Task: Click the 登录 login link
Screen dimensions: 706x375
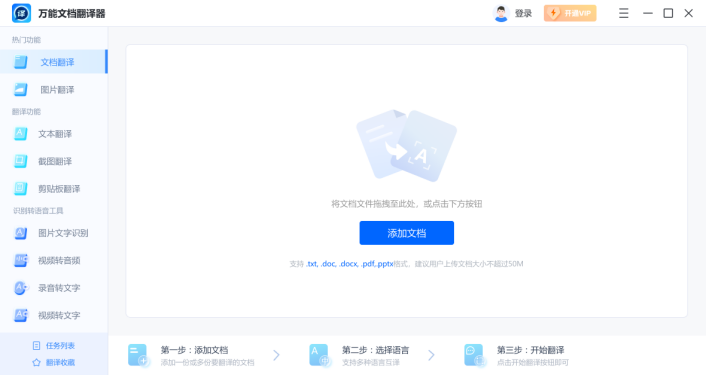Action: (x=523, y=14)
